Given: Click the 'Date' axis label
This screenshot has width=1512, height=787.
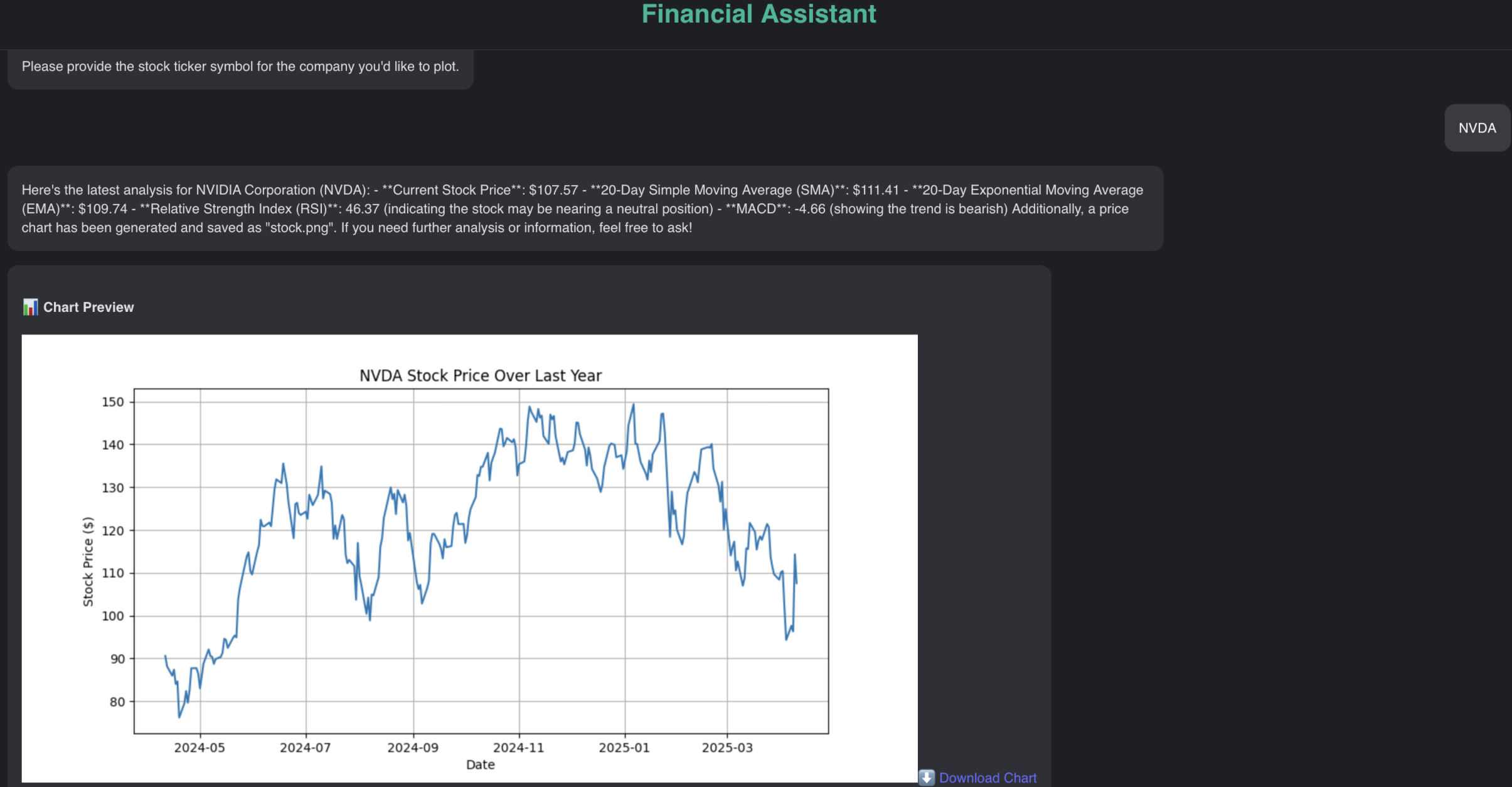Looking at the screenshot, I should coord(481,764).
